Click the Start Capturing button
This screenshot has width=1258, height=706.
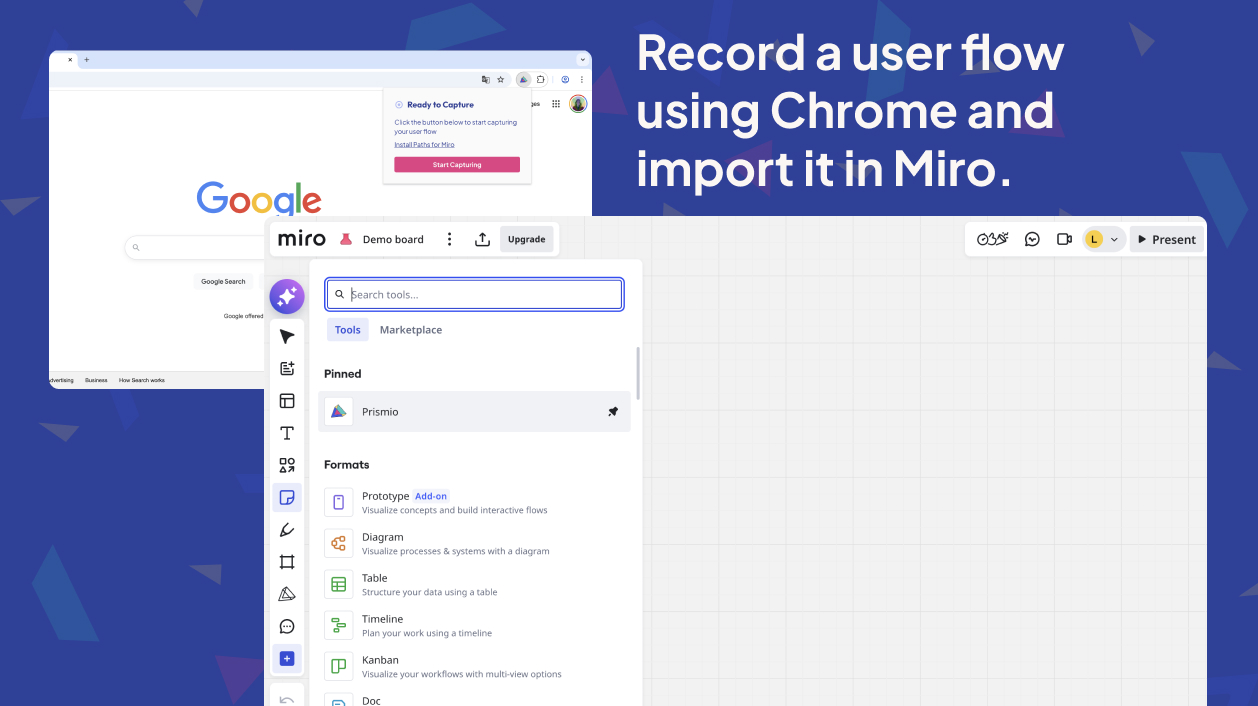point(457,165)
